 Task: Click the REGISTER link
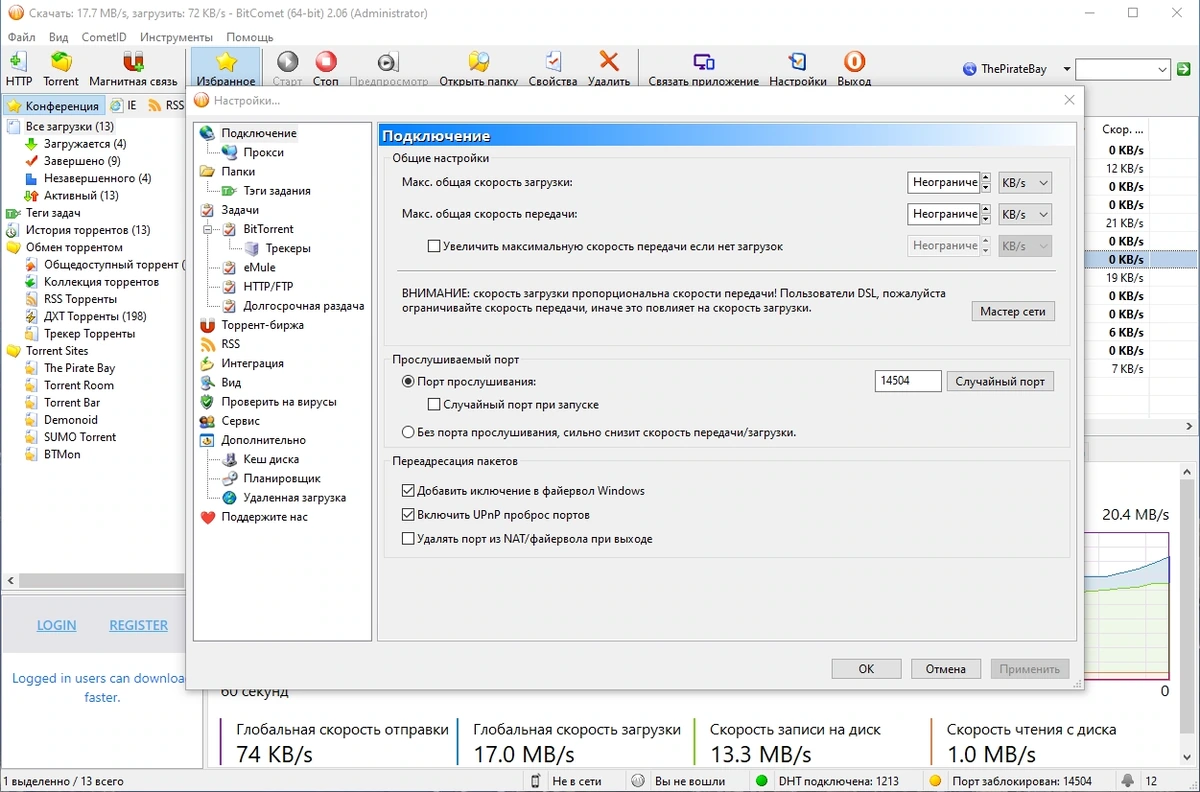[x=138, y=625]
